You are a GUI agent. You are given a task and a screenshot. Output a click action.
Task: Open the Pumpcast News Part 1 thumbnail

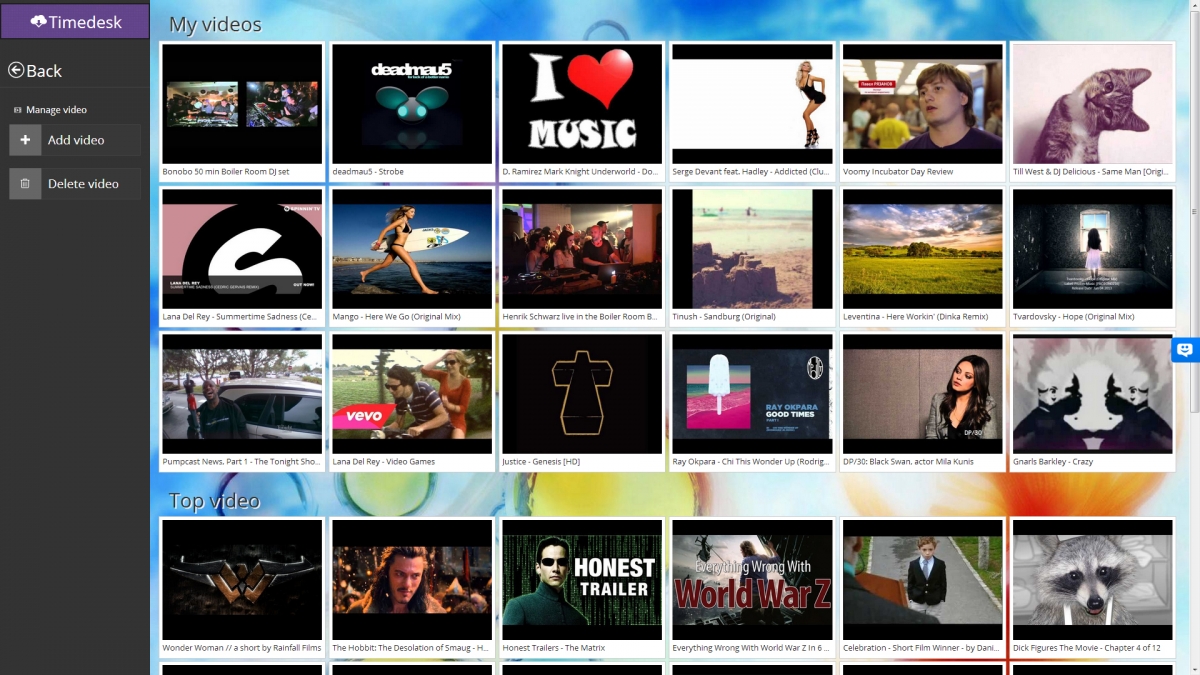(x=242, y=394)
